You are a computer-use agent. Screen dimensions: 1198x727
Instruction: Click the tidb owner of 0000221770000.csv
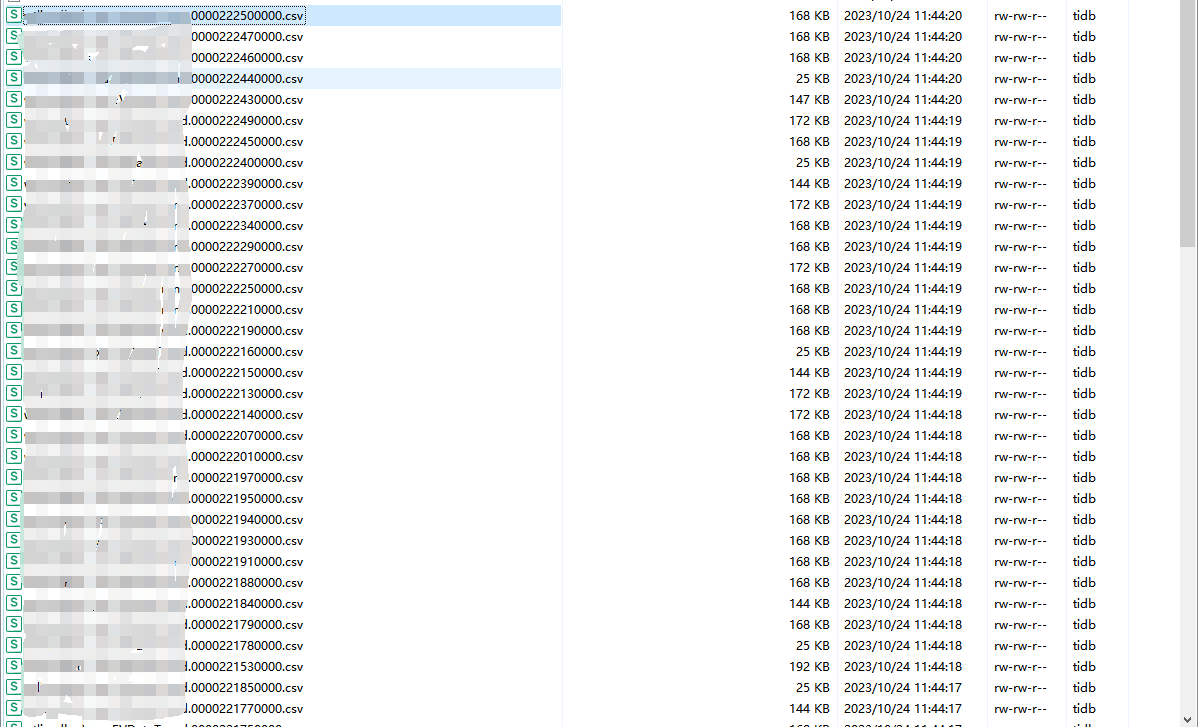pyautogui.click(x=1083, y=709)
